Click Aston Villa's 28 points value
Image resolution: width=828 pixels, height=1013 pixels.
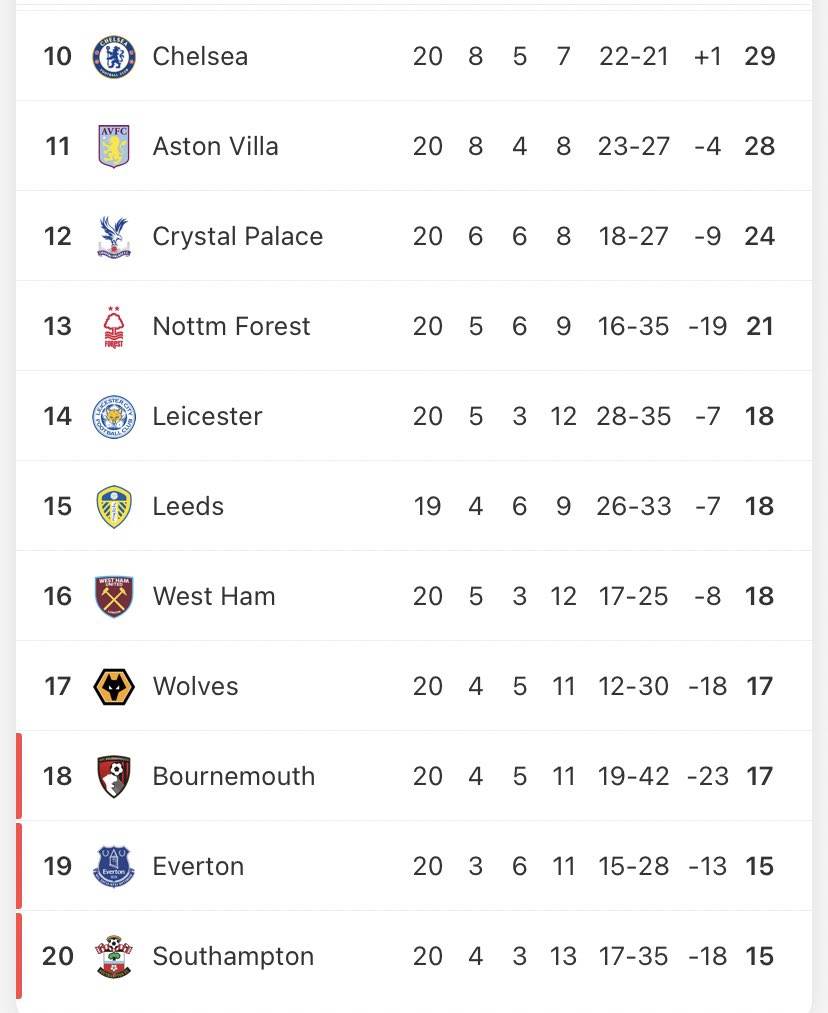(760, 146)
